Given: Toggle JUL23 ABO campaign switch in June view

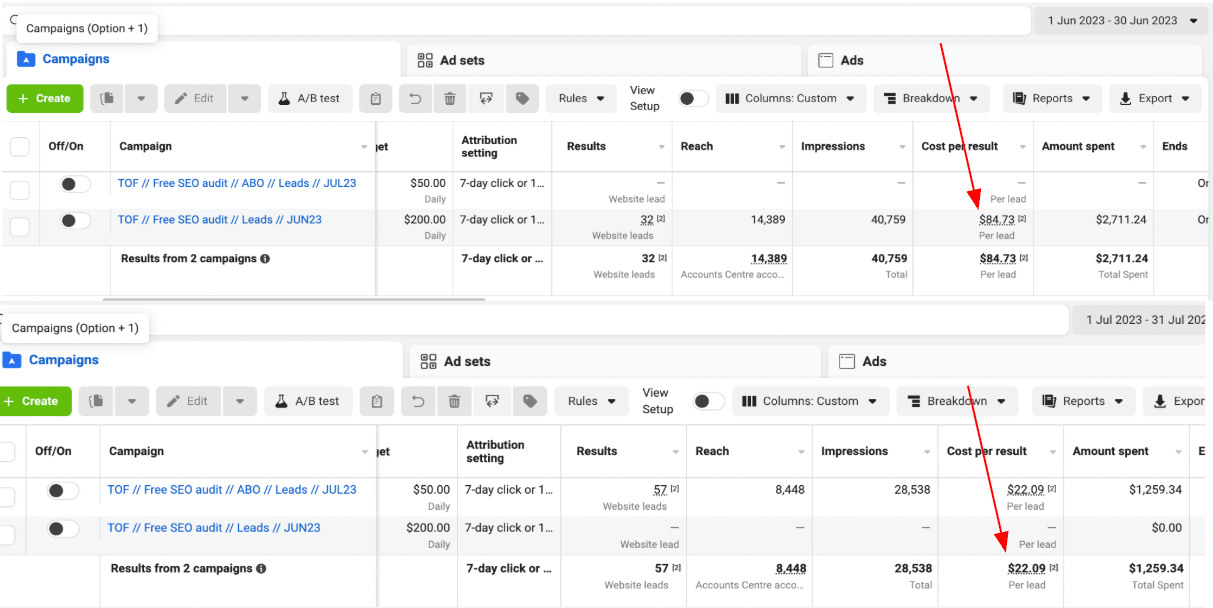Looking at the screenshot, I should click(x=75, y=184).
